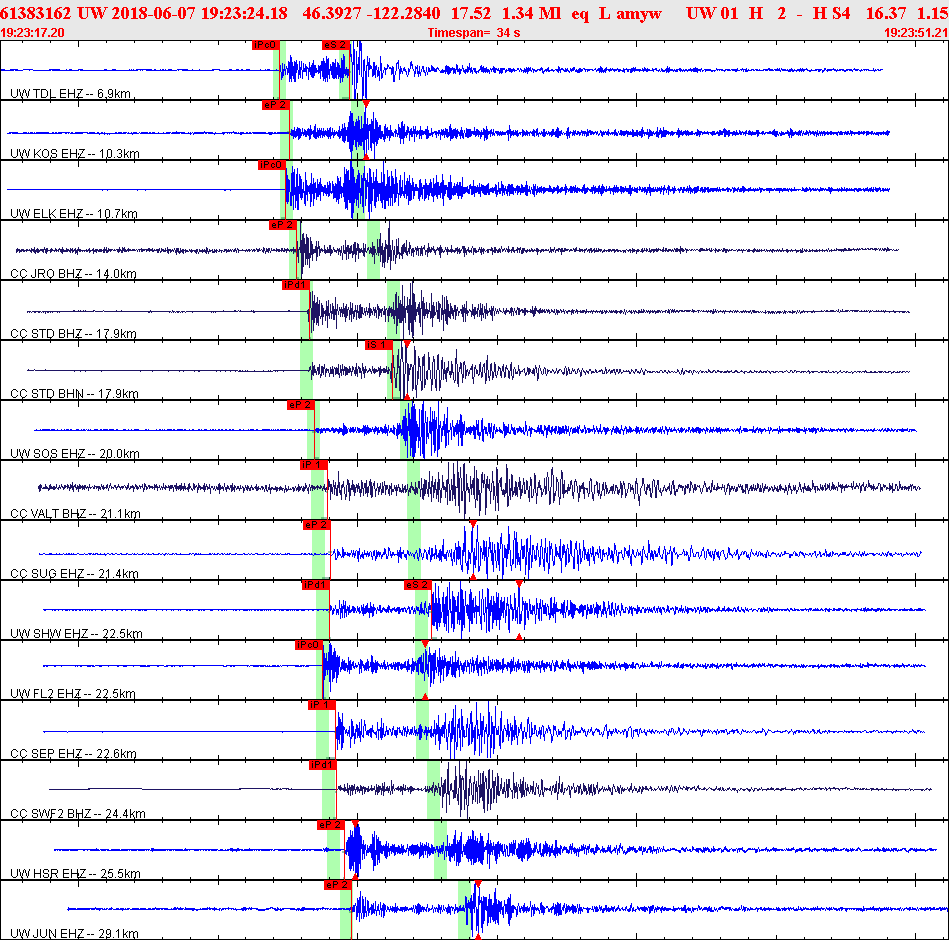This screenshot has width=949, height=940.
Task: Click the eP 2 pick flag on KOS trace
Action: click(275, 105)
